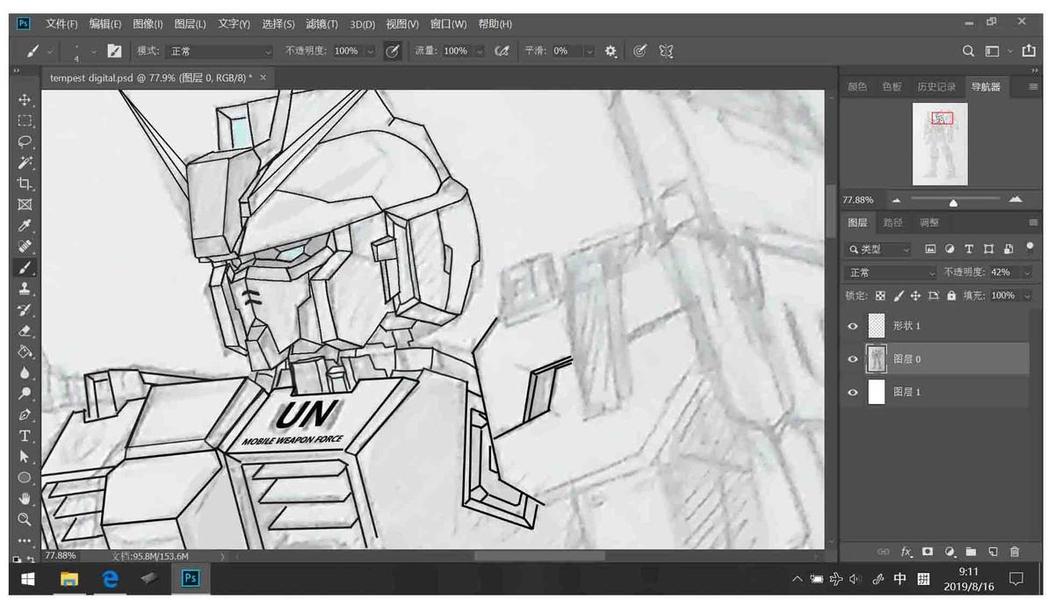Select the Move tool
The height and width of the screenshot is (600, 1054).
[x=25, y=99]
